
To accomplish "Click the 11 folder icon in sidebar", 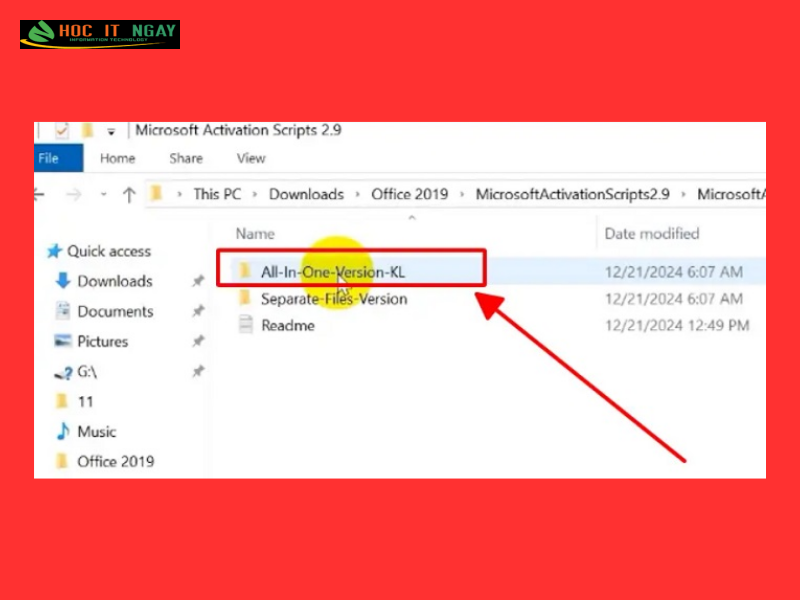I will [x=62, y=401].
